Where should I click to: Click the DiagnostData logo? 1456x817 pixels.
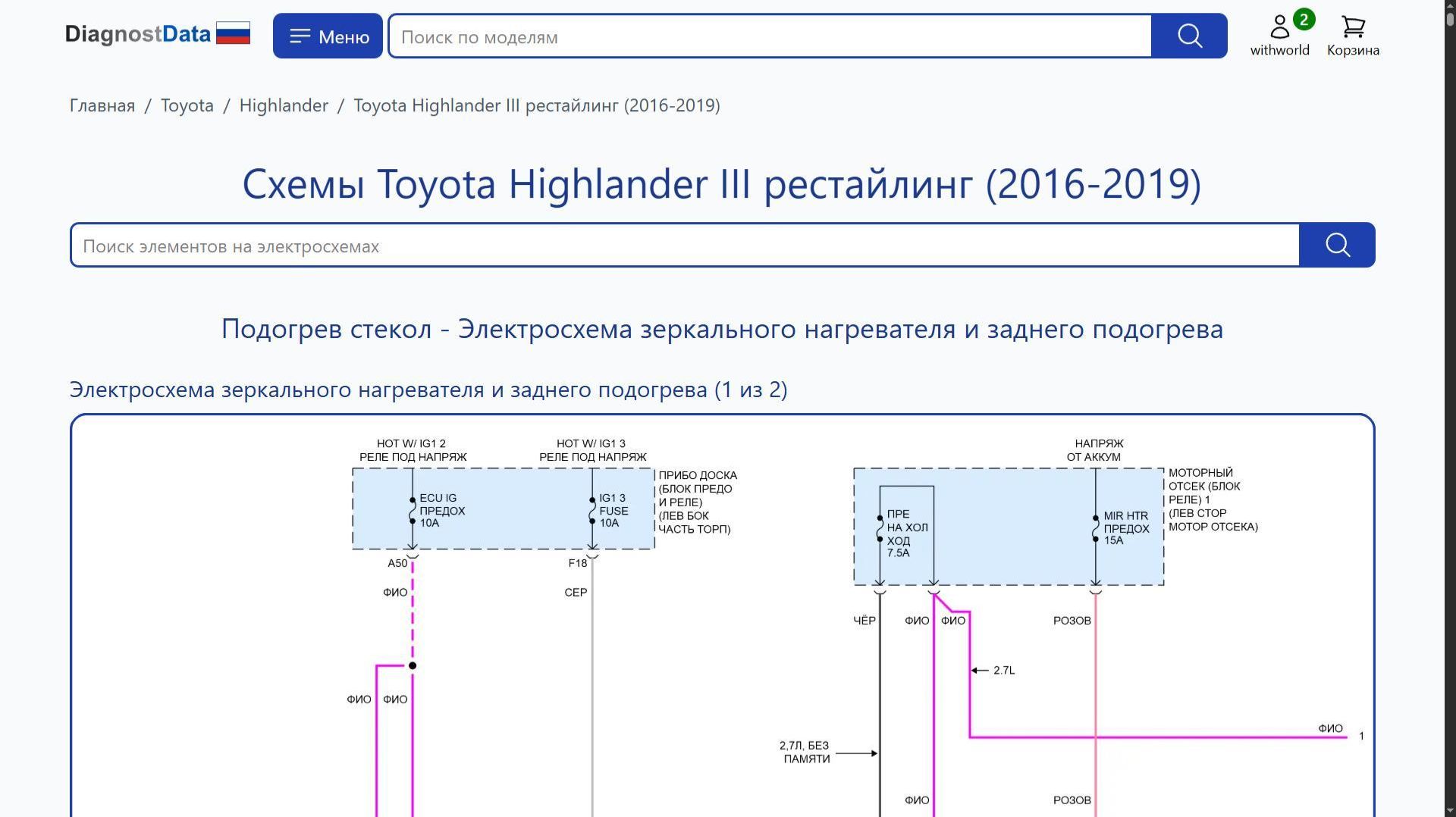137,34
